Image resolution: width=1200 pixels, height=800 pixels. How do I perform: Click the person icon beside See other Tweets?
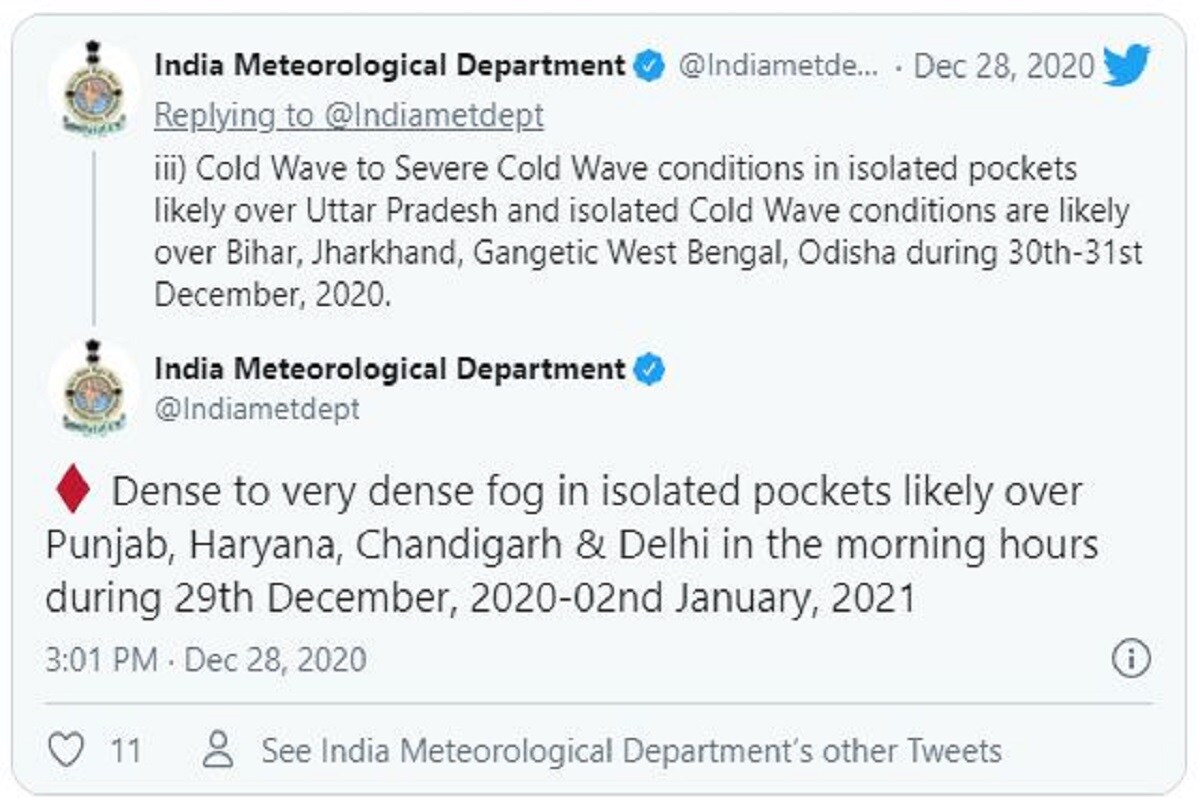(x=218, y=749)
